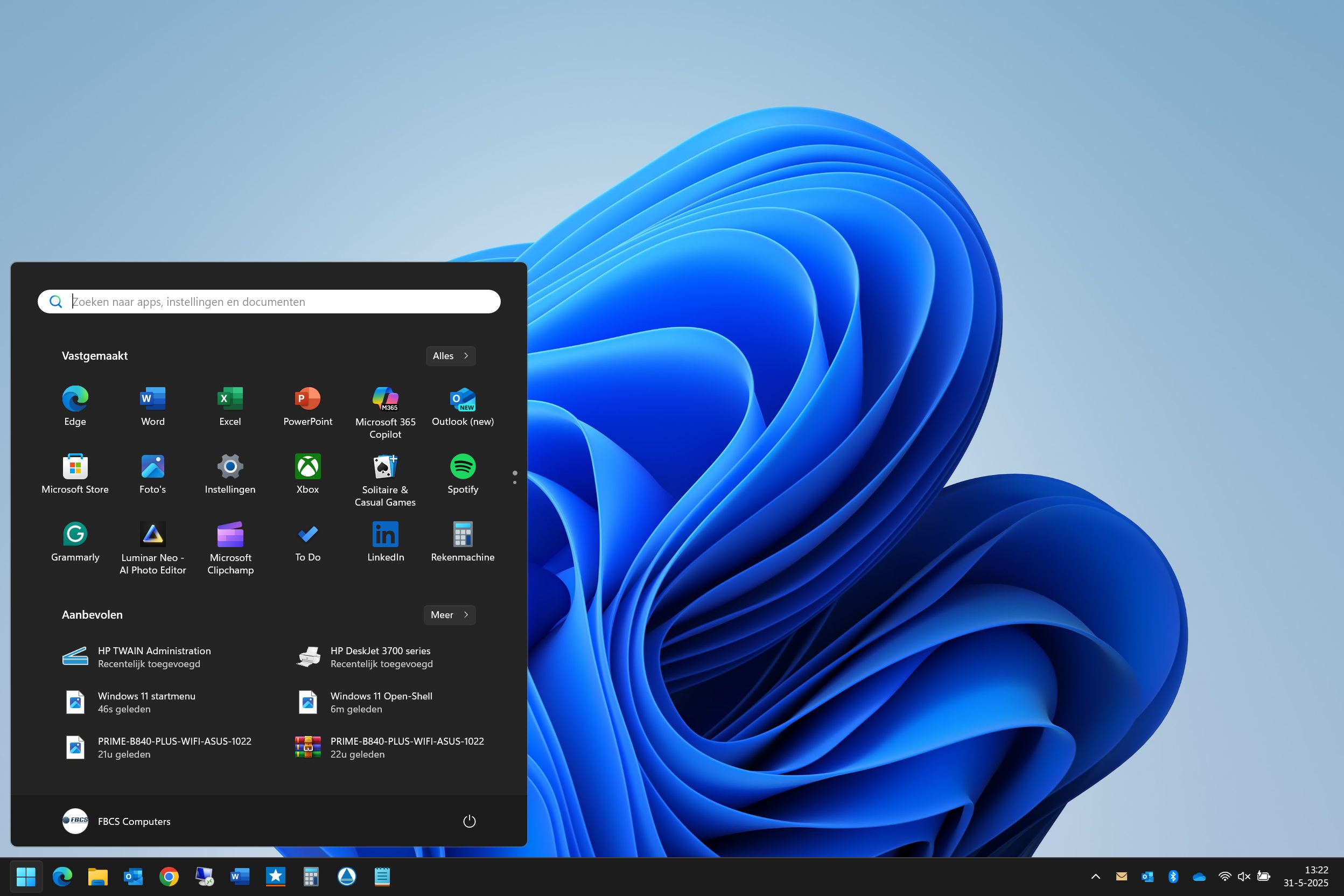This screenshot has width=1344, height=896.
Task: Launch Outlook (new) pinned app
Action: pos(463,405)
